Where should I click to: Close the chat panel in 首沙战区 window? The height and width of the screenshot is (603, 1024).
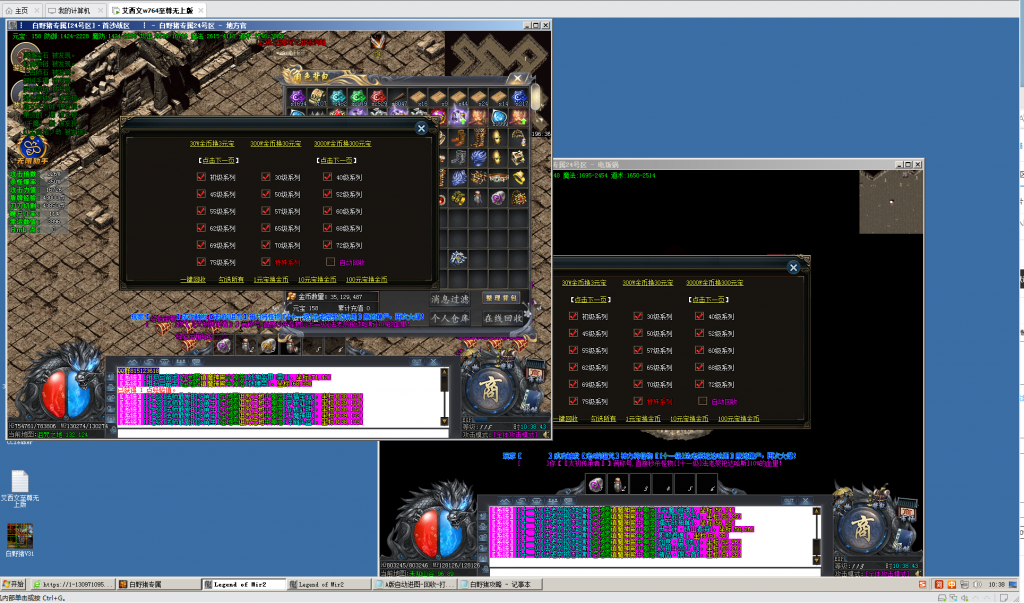[433, 361]
